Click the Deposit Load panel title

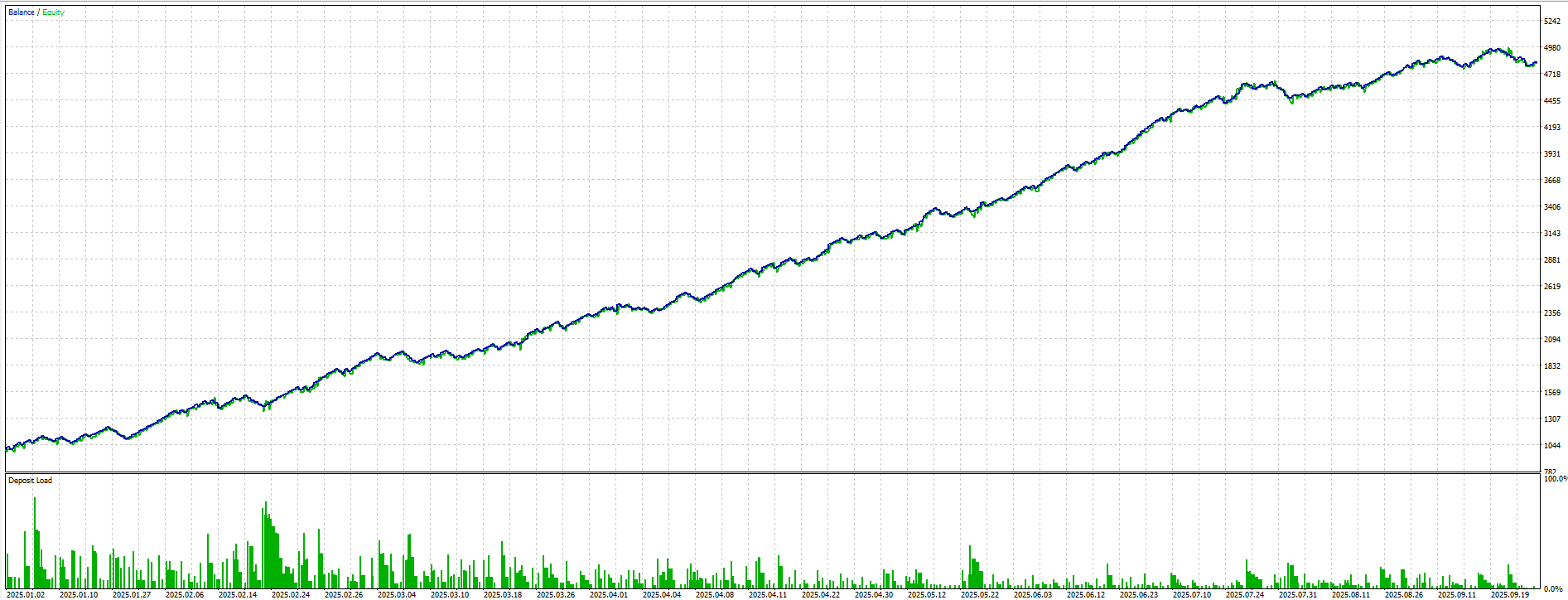pos(30,481)
